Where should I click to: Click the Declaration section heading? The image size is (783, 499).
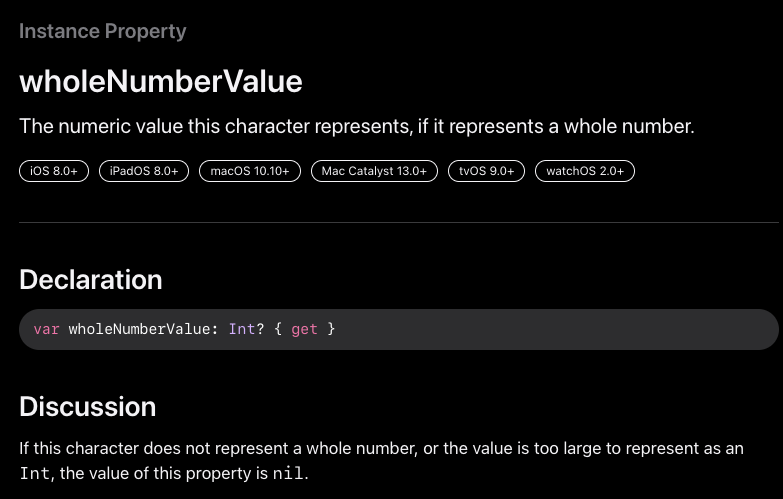pyautogui.click(x=91, y=279)
